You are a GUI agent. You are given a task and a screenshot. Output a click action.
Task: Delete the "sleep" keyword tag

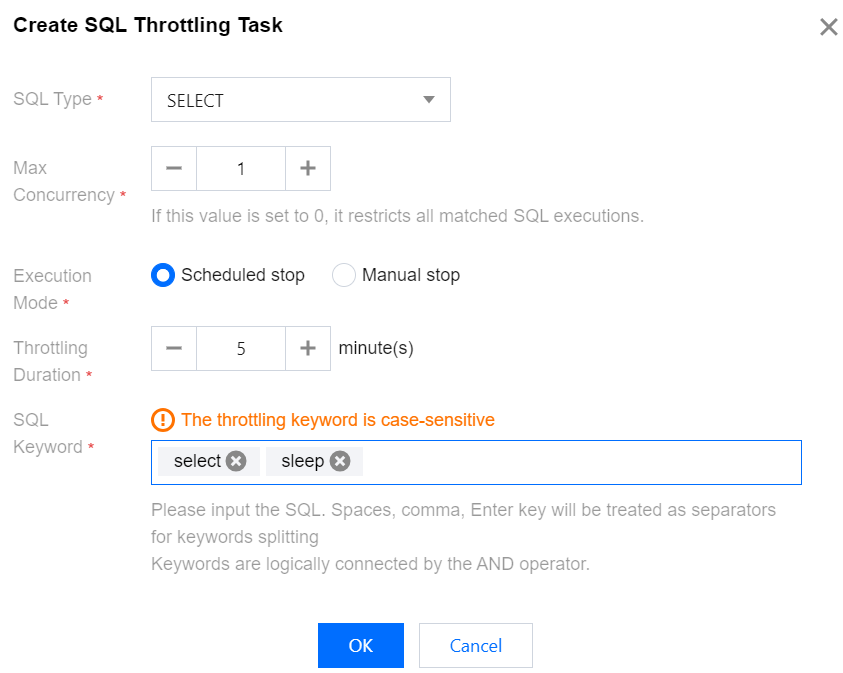point(340,461)
